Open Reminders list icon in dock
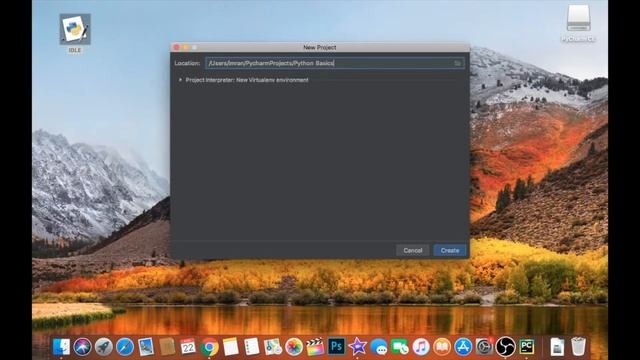Screen dimensions: 640x360 pos(252,347)
